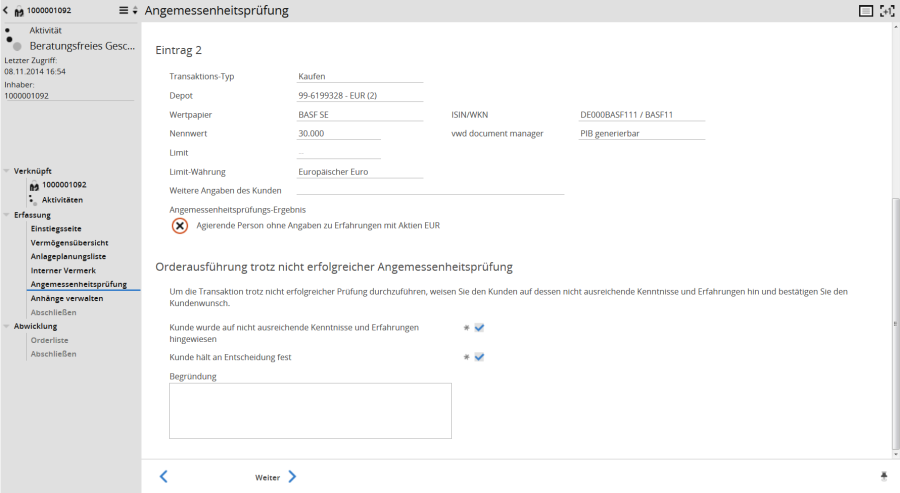
Task: Click the fullscreen bracket icon top right
Action: [x=887, y=11]
